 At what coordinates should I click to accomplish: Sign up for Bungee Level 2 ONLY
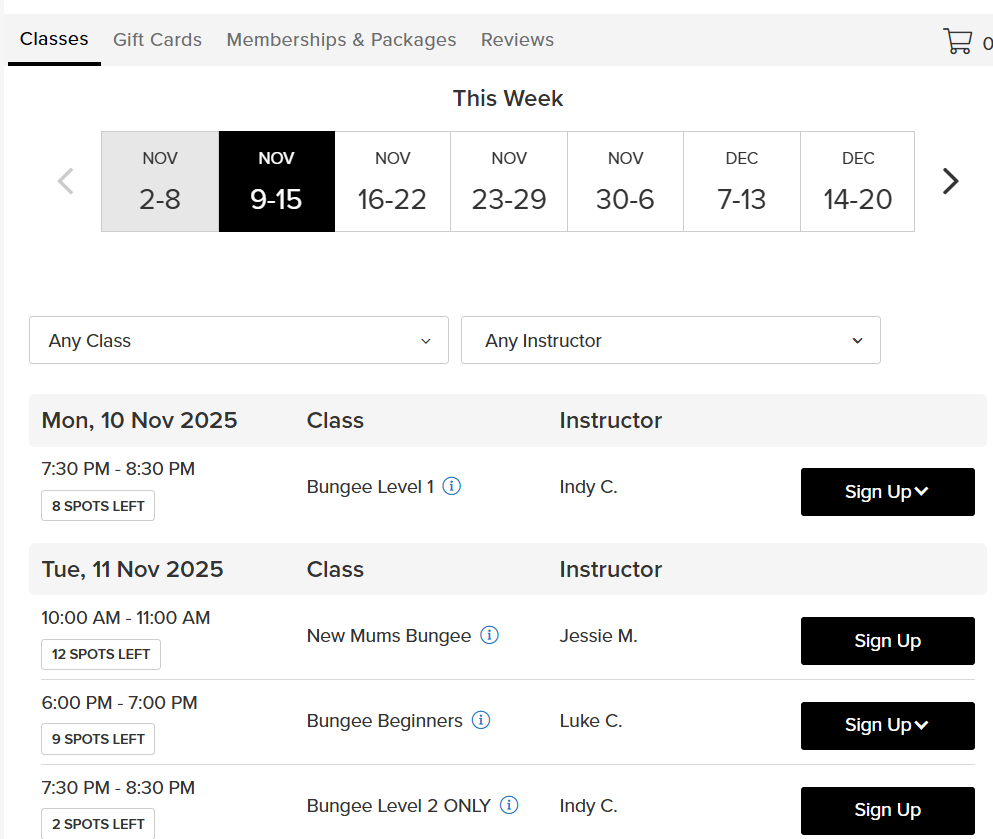click(x=887, y=811)
